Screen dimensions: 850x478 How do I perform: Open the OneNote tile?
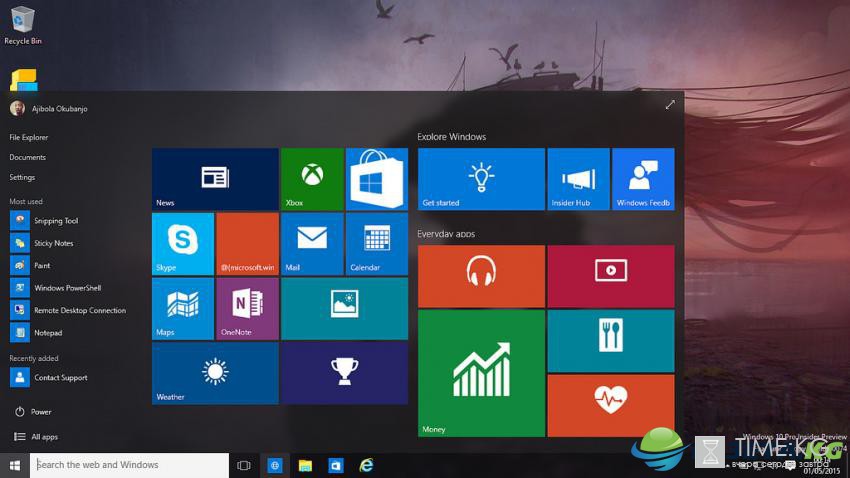pyautogui.click(x=248, y=308)
